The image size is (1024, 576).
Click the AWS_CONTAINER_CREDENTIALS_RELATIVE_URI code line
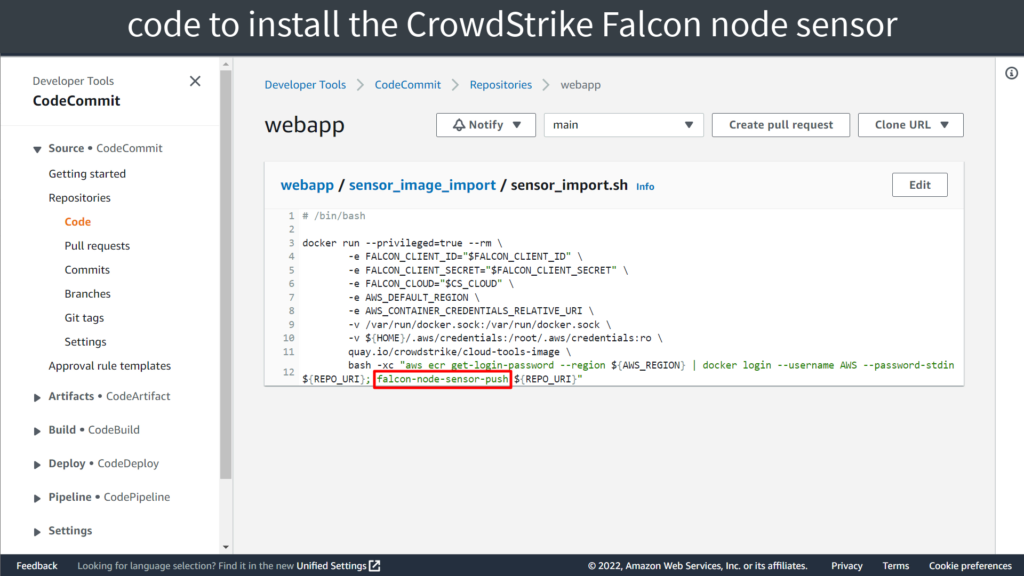[470, 311]
